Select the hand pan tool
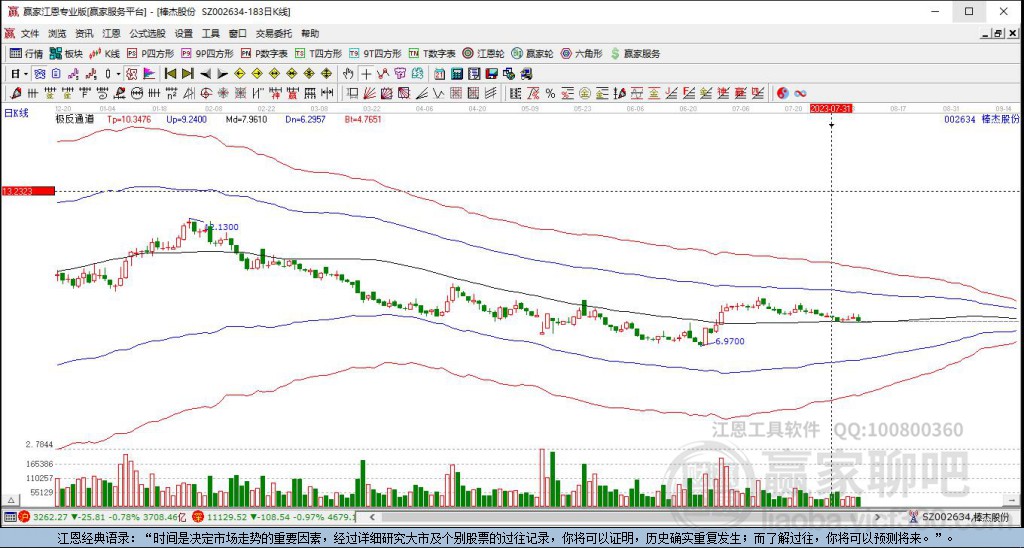This screenshot has height=548, width=1024. click(348, 74)
